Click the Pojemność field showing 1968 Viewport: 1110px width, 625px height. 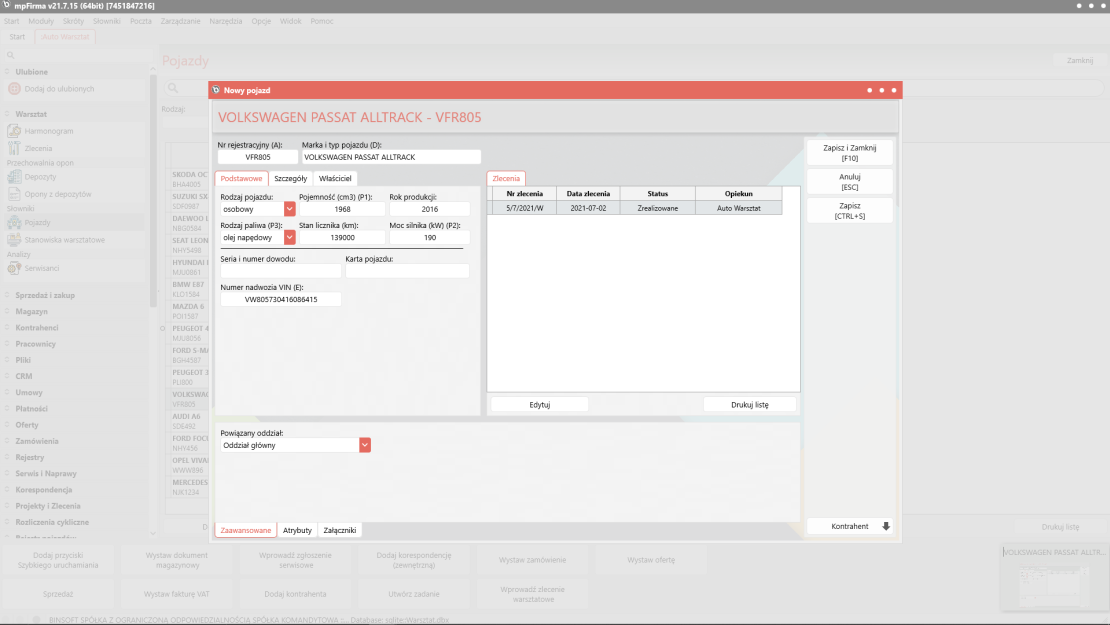[x=342, y=210]
